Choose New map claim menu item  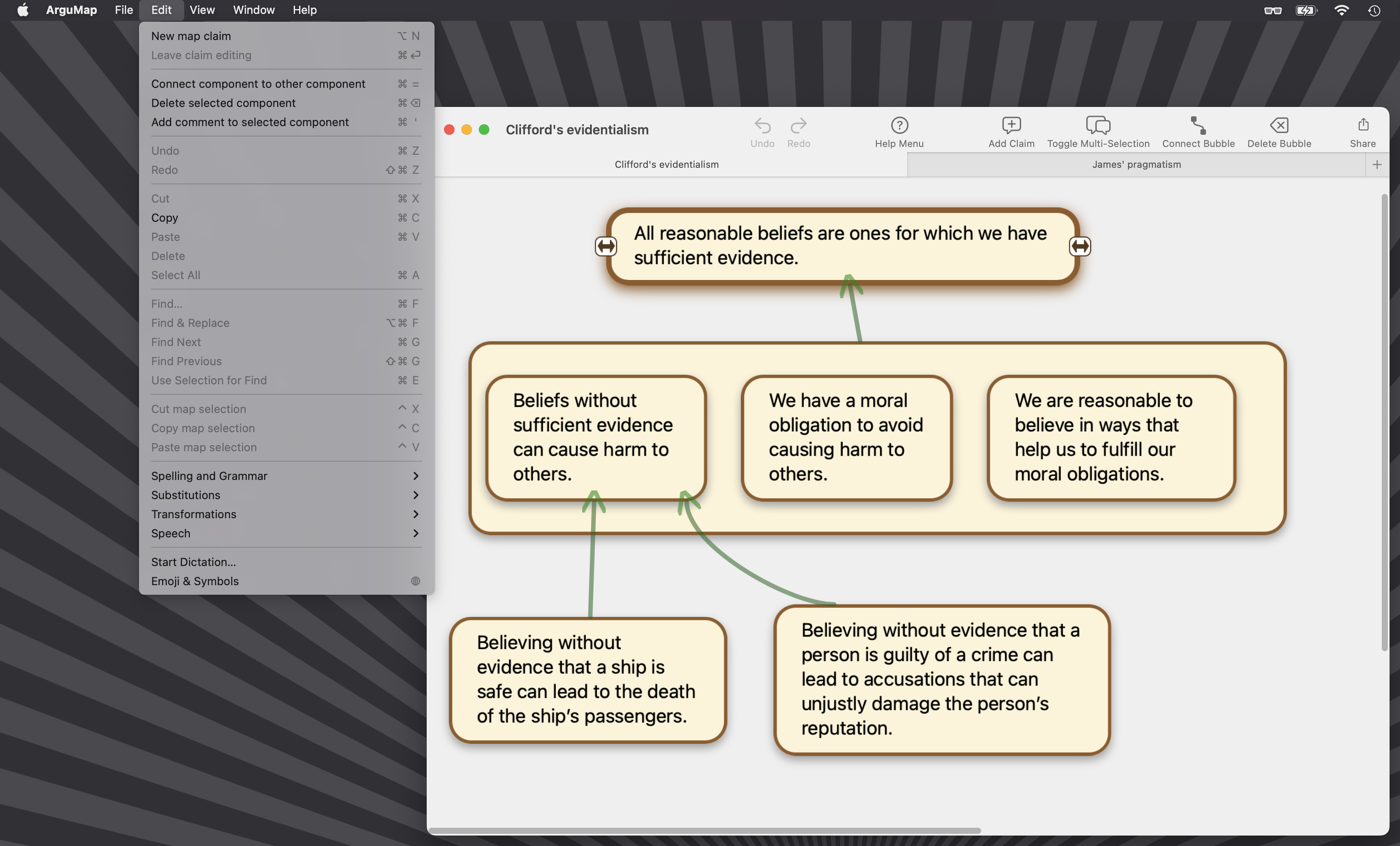(x=191, y=36)
